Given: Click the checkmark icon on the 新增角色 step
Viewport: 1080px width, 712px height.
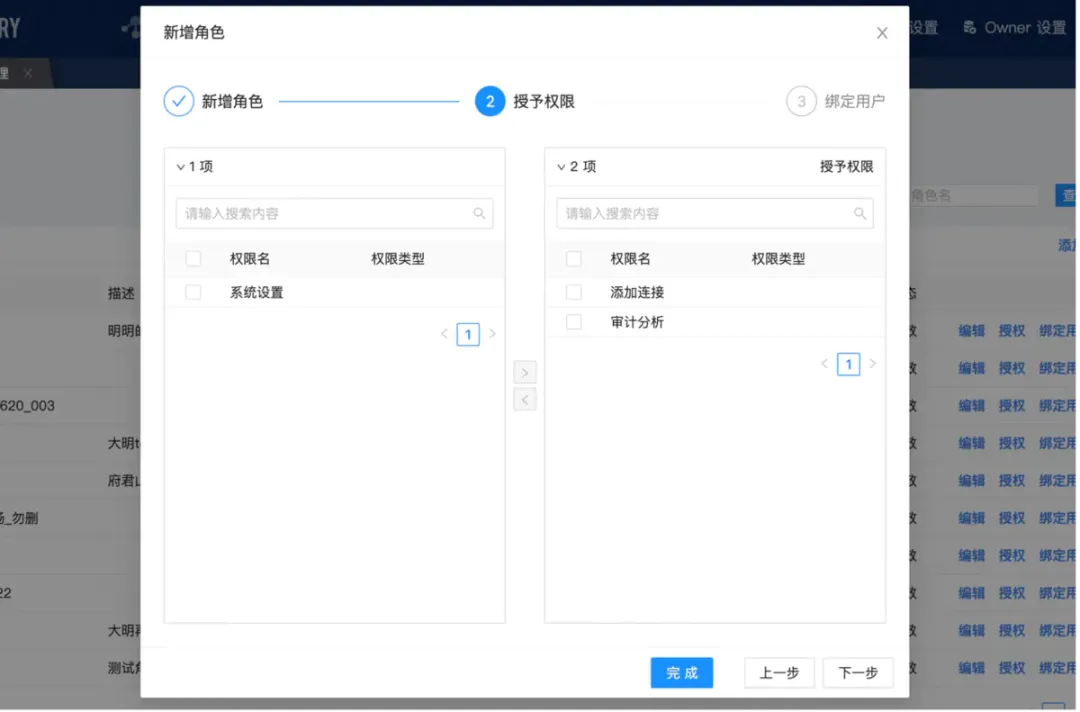Looking at the screenshot, I should pyautogui.click(x=178, y=101).
